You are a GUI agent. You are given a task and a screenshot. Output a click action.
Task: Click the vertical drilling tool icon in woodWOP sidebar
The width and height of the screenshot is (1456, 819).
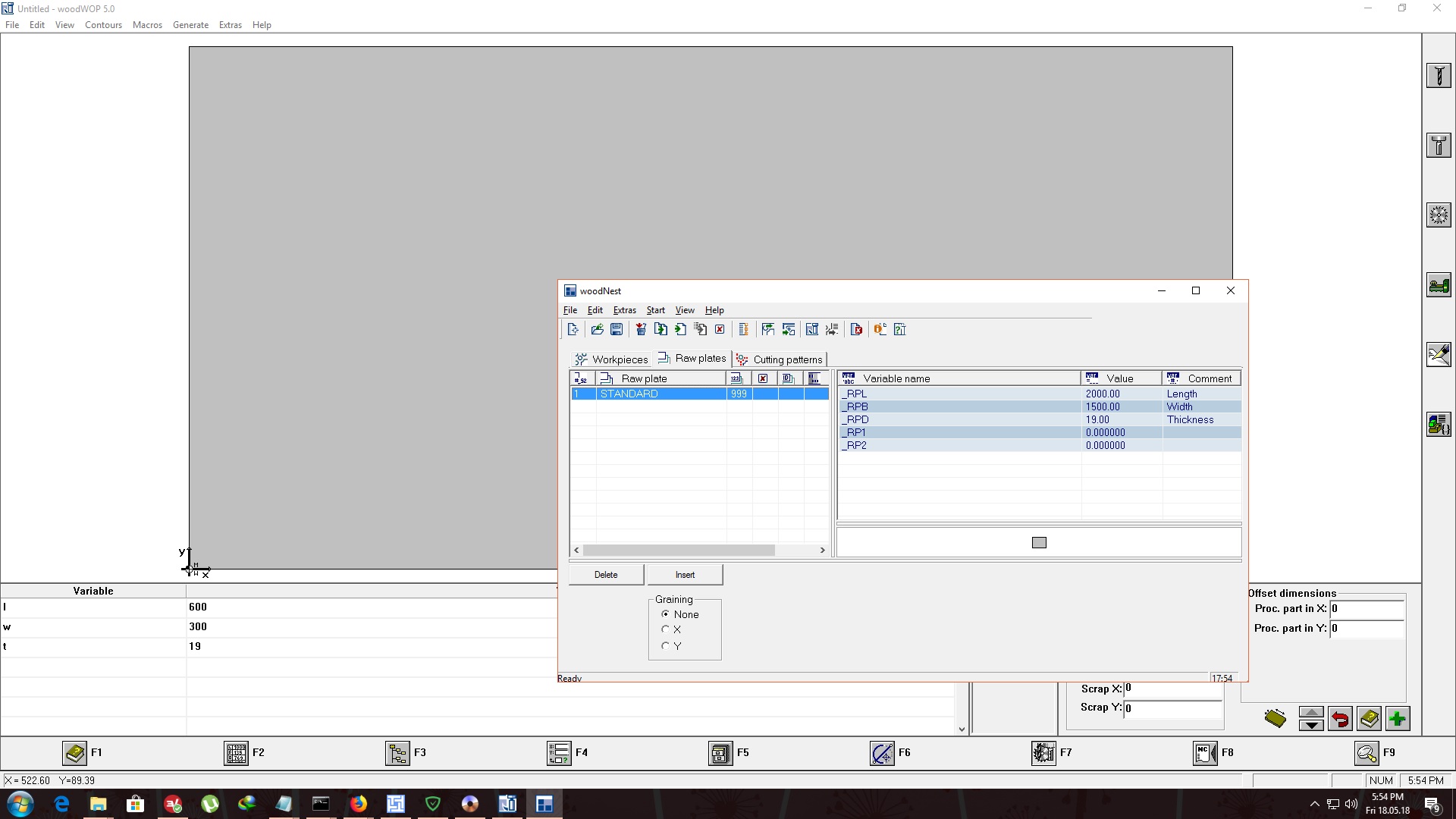[1439, 75]
